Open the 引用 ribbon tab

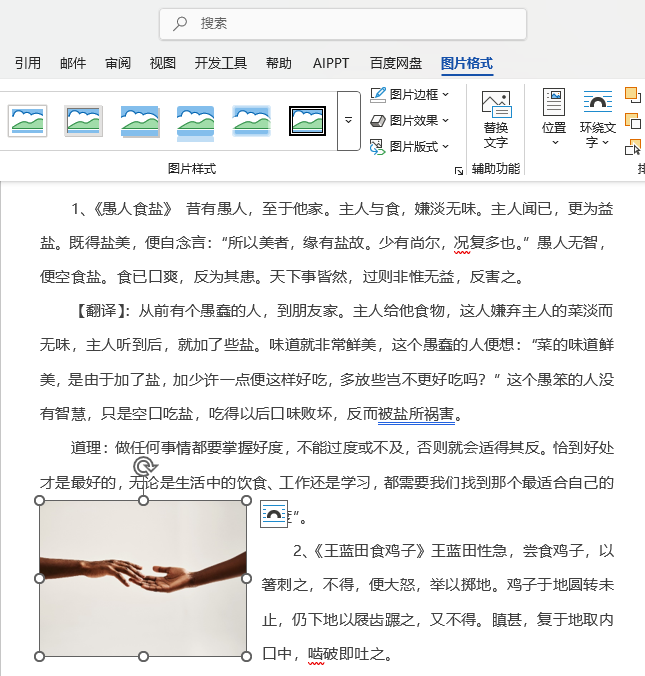click(x=28, y=63)
